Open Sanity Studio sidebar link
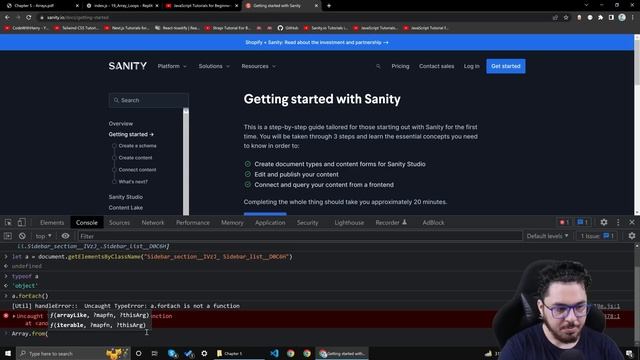Viewport: 640px width, 360px height. click(x=126, y=197)
